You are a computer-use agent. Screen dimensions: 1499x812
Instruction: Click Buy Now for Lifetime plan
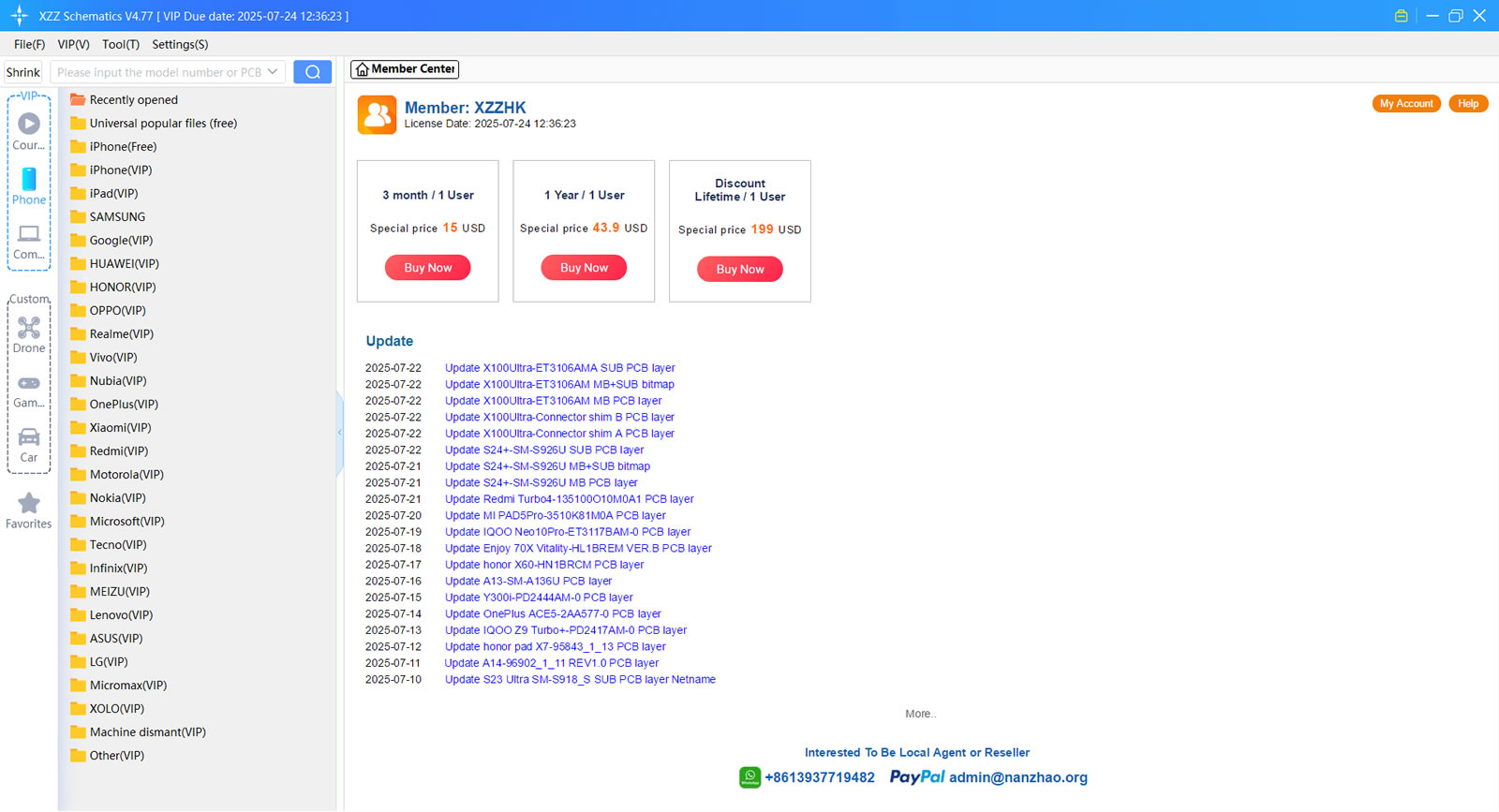(x=740, y=270)
